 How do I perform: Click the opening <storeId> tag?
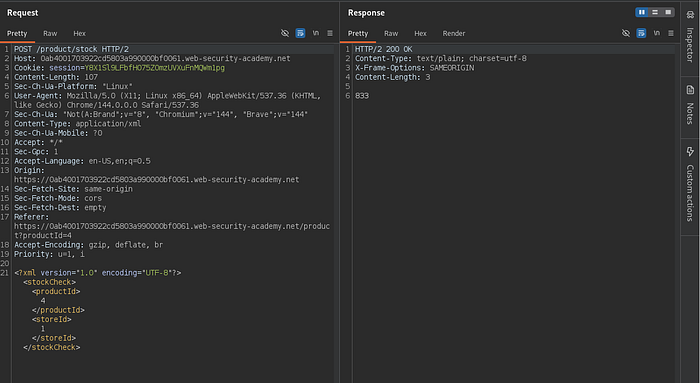point(51,320)
